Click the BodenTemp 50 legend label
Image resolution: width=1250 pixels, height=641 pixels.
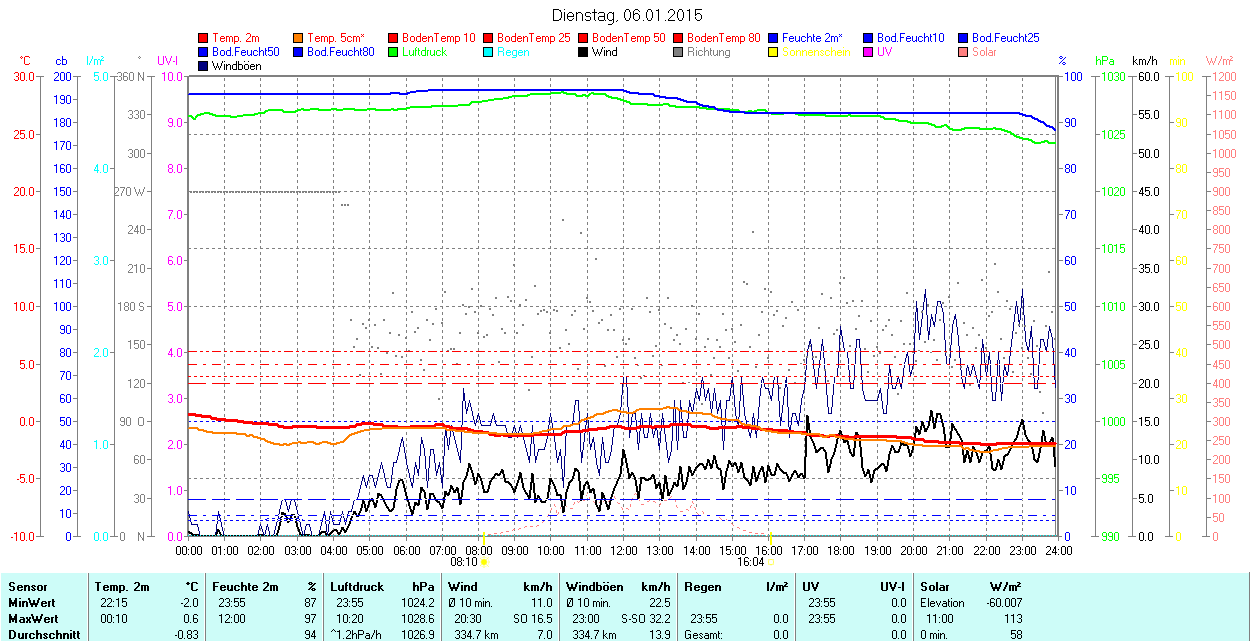click(629, 38)
